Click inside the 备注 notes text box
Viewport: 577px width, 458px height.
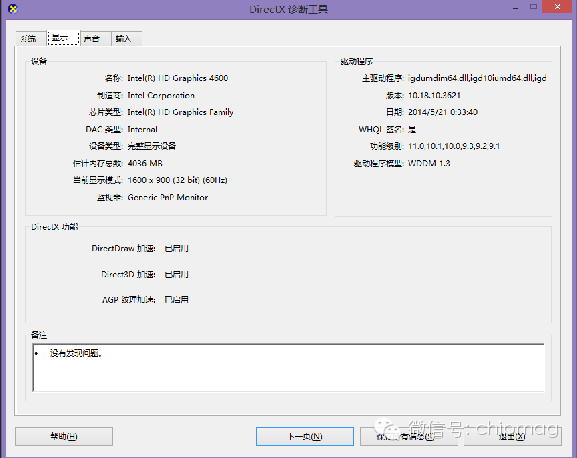point(288,368)
